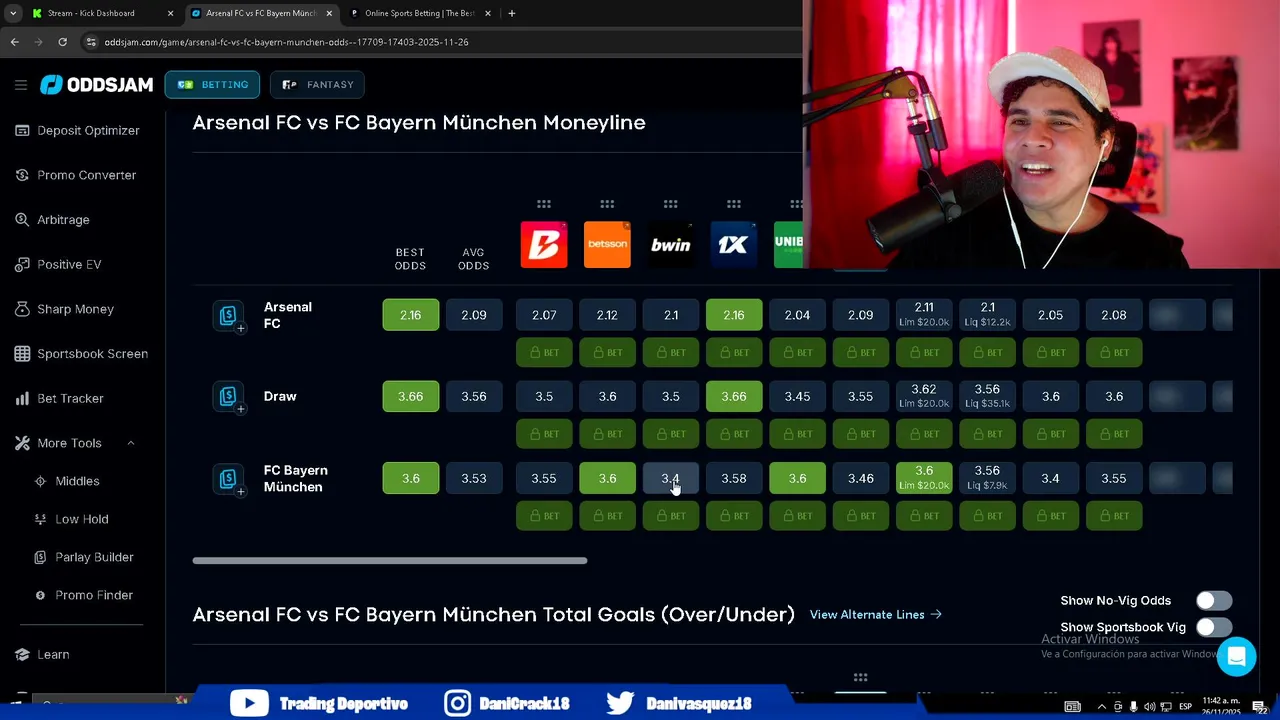This screenshot has height=720, width=1280.
Task: Add Arsenal FC bet to tracker
Action: 229,316
